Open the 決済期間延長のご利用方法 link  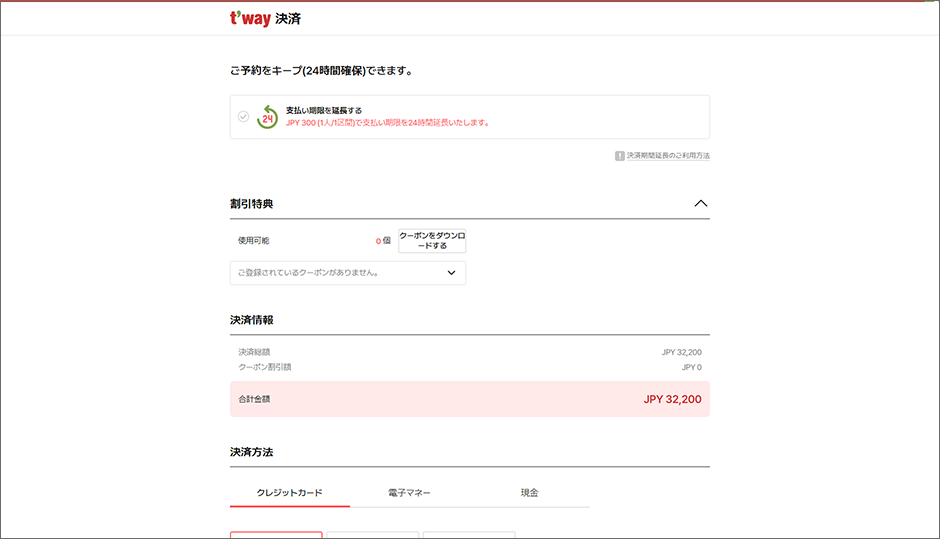point(668,156)
